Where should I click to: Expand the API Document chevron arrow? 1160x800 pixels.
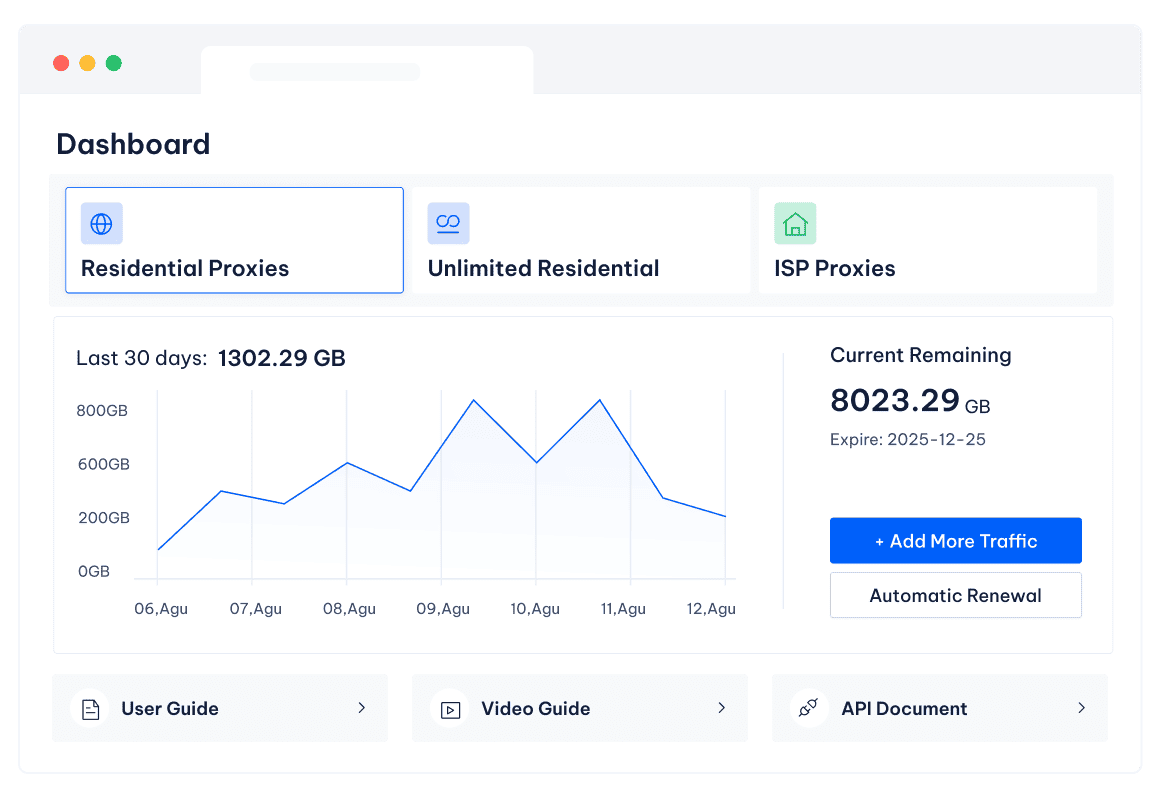click(x=1081, y=708)
